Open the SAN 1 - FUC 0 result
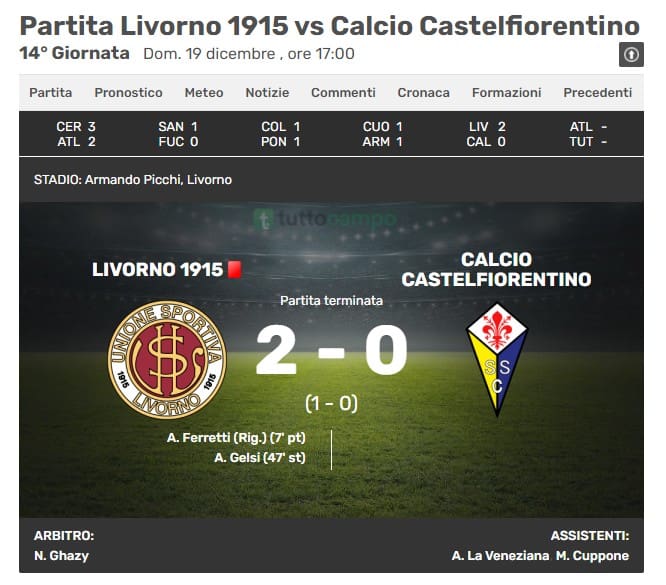 [x=178, y=134]
